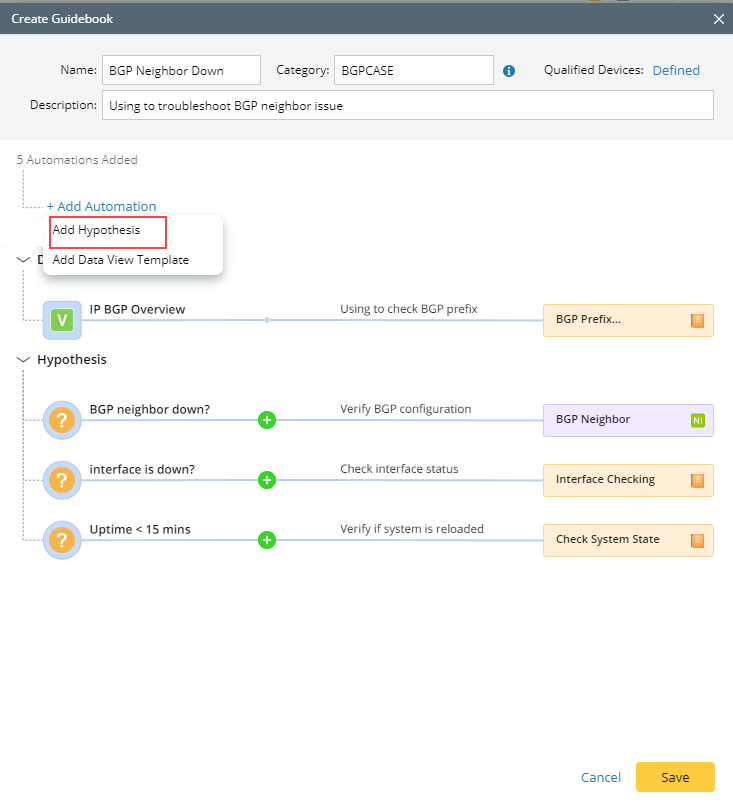Screen dimensions: 733x811
Task: Click the NI icon on BGP Neighbor card
Action: click(x=697, y=420)
